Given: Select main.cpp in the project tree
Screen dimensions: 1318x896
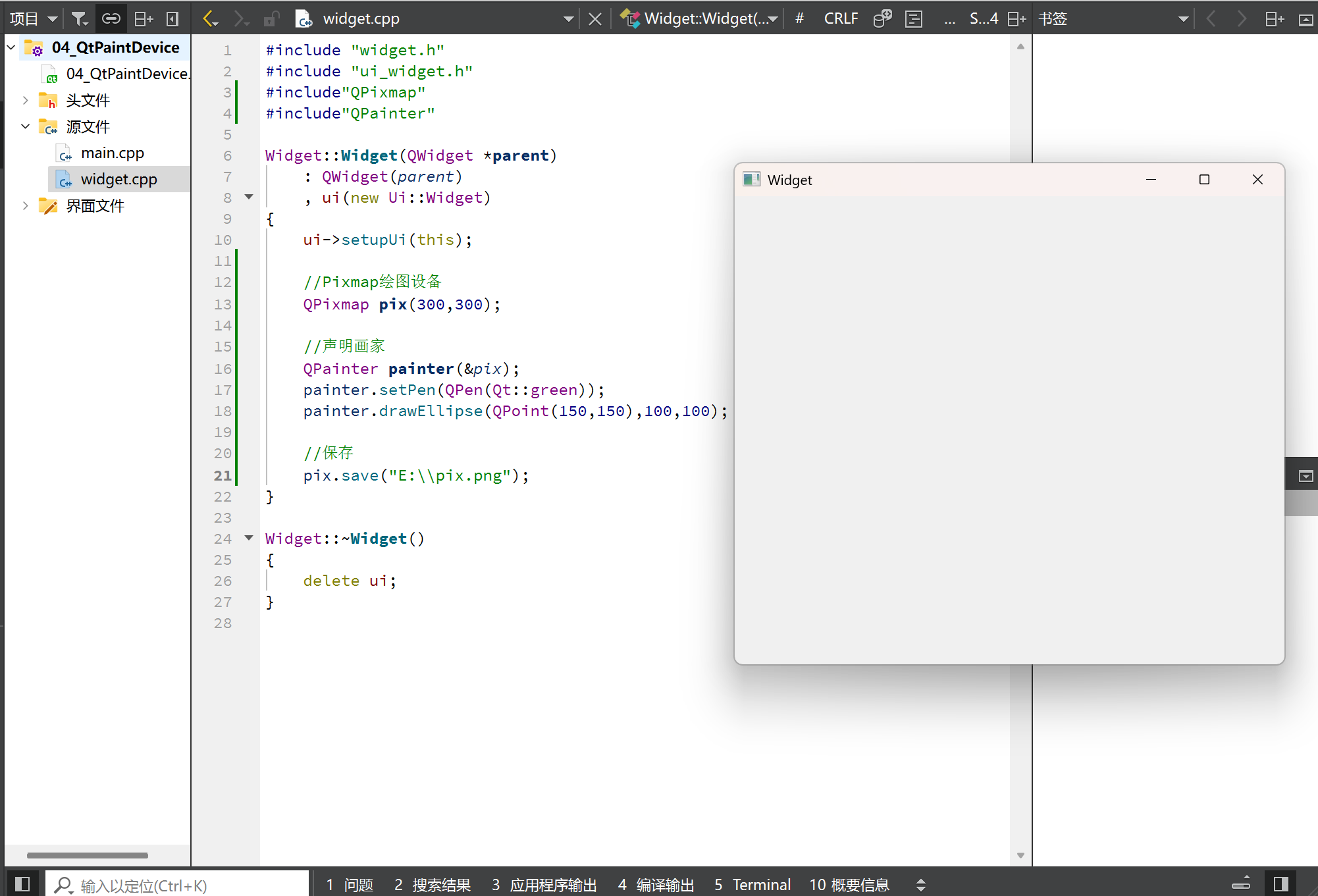Looking at the screenshot, I should (x=112, y=153).
